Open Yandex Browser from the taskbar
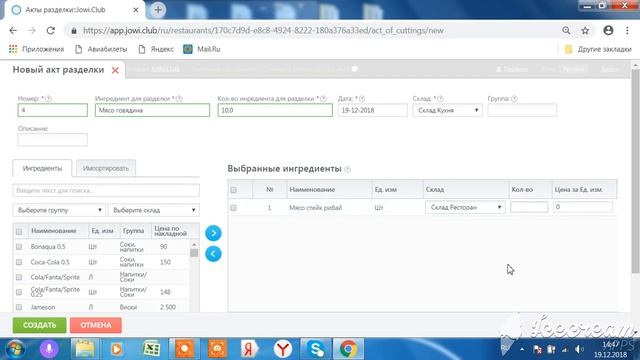The height and width of the screenshot is (360, 640). click(x=282, y=349)
